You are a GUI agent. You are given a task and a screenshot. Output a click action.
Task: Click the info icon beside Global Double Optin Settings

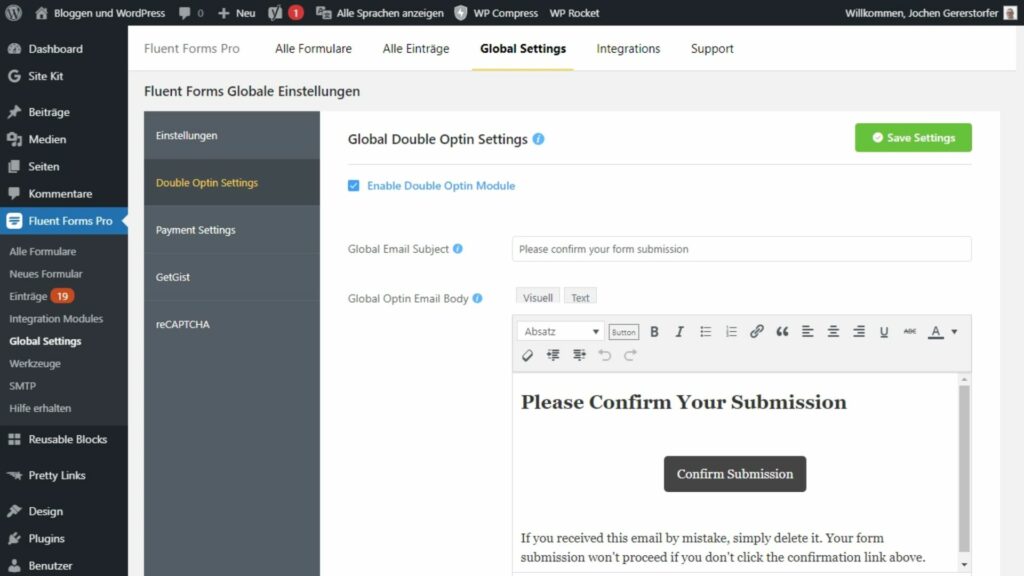click(538, 139)
